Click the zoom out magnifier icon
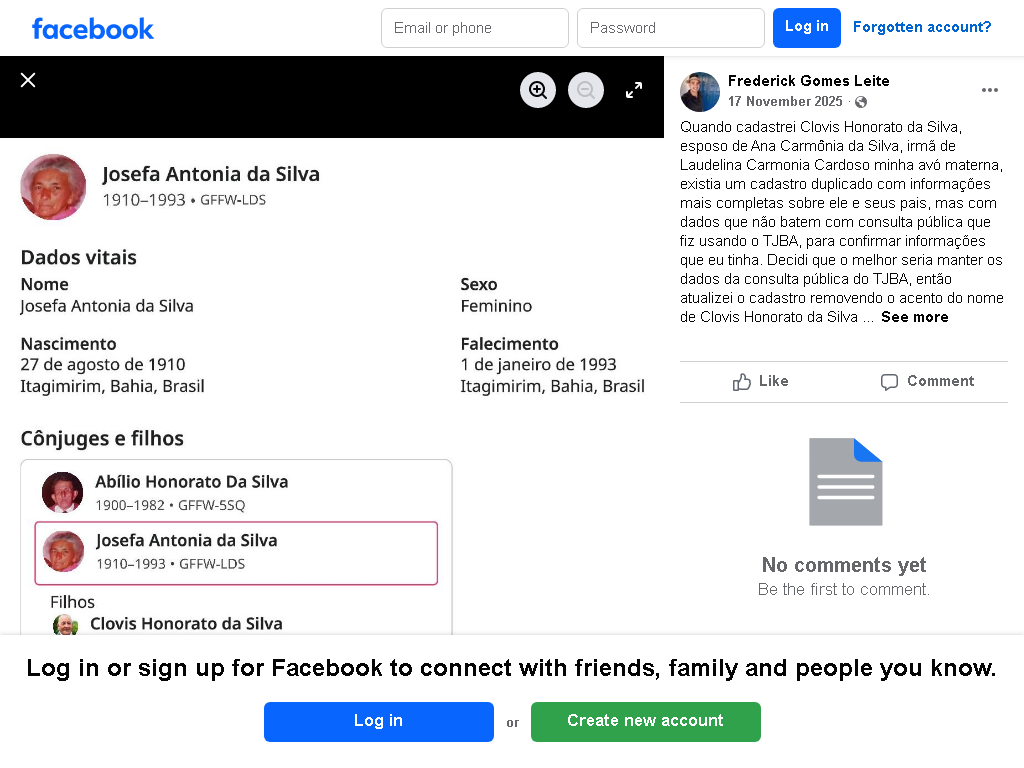Image resolution: width=1024 pixels, height=768 pixels. click(x=586, y=90)
